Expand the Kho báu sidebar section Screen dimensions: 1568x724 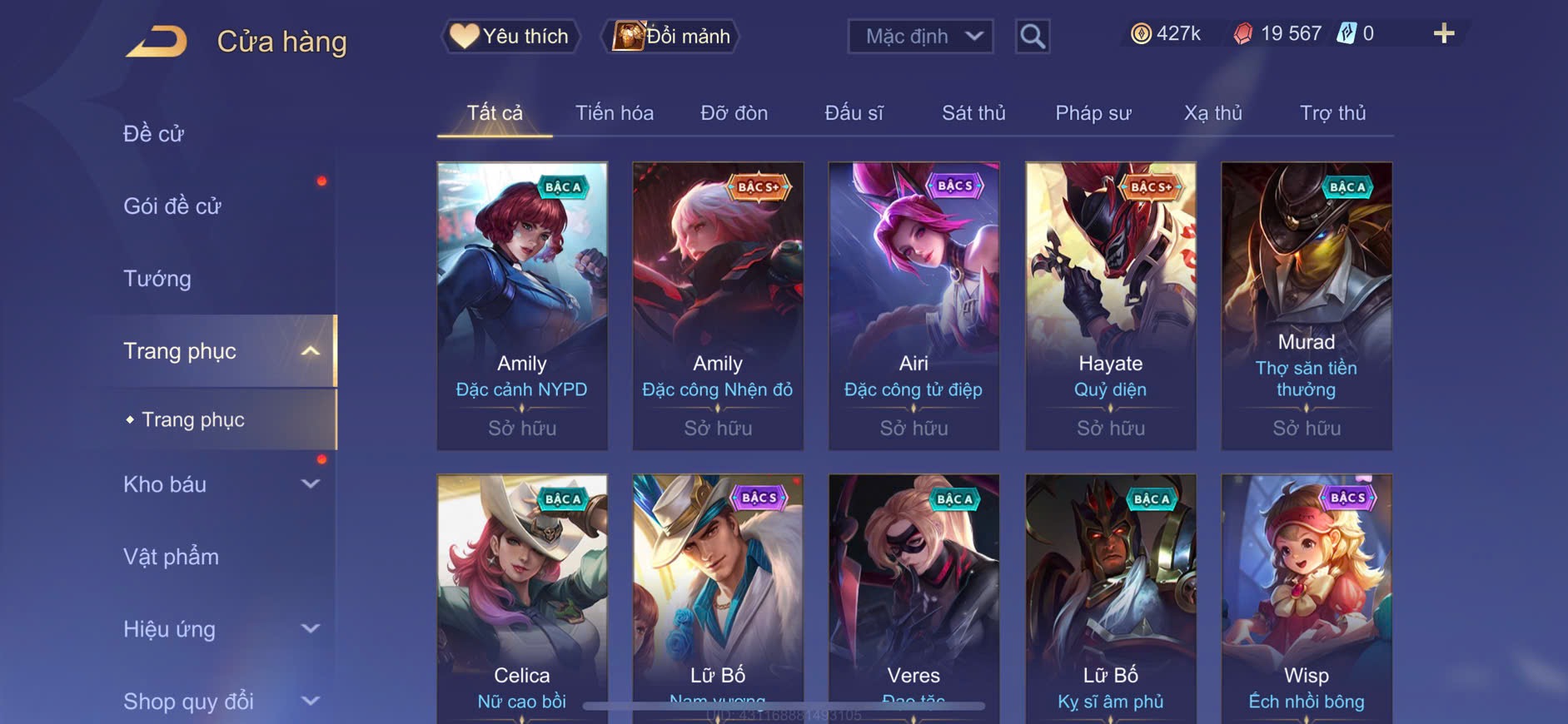click(310, 483)
